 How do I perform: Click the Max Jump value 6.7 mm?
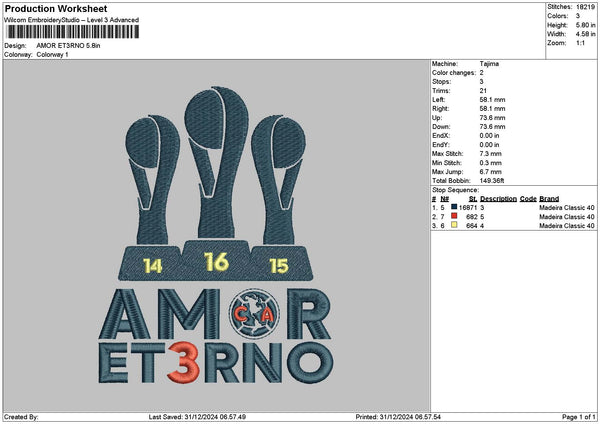click(491, 172)
